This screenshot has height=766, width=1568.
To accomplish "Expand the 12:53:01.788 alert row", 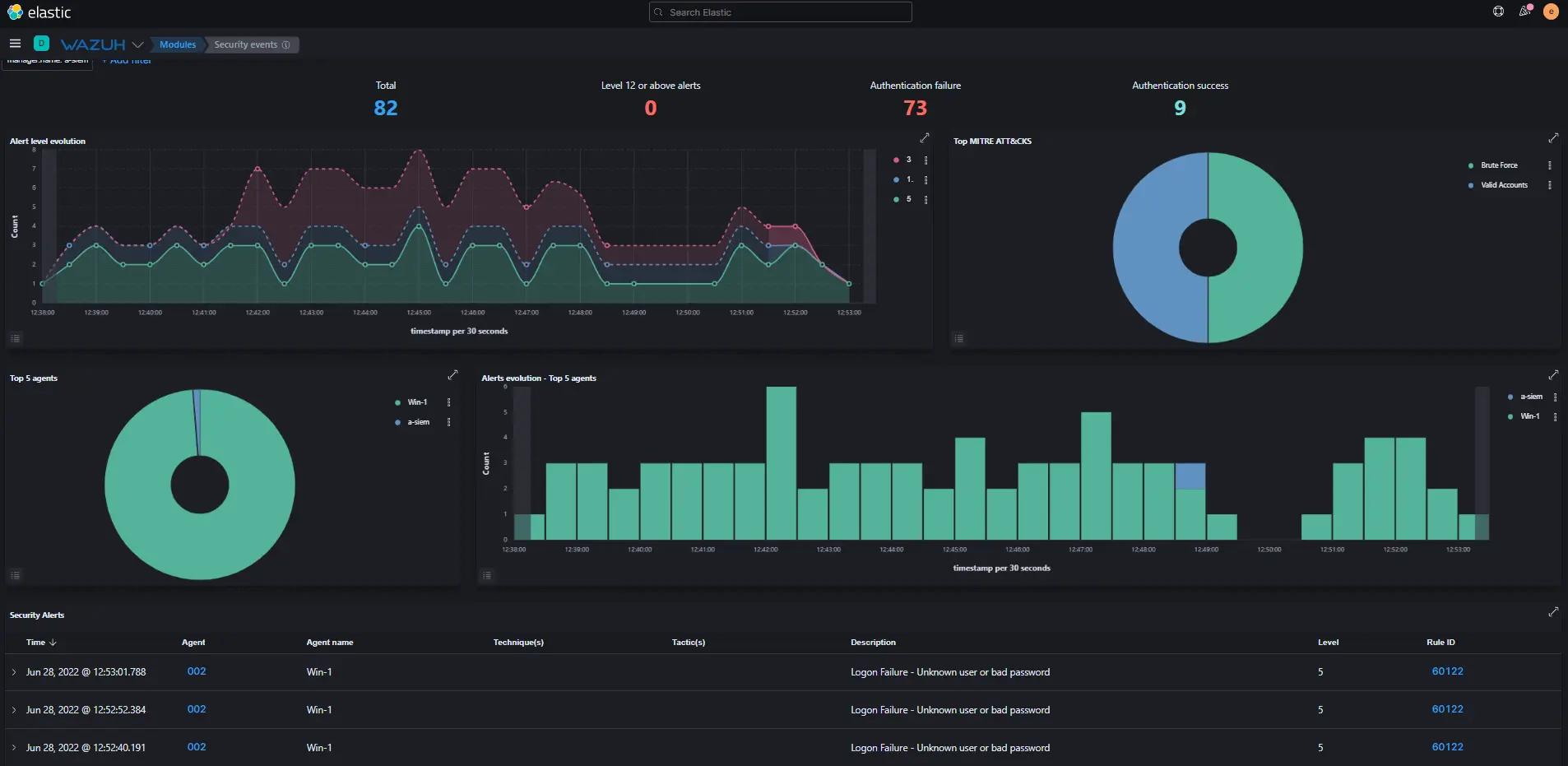I will click(x=14, y=672).
